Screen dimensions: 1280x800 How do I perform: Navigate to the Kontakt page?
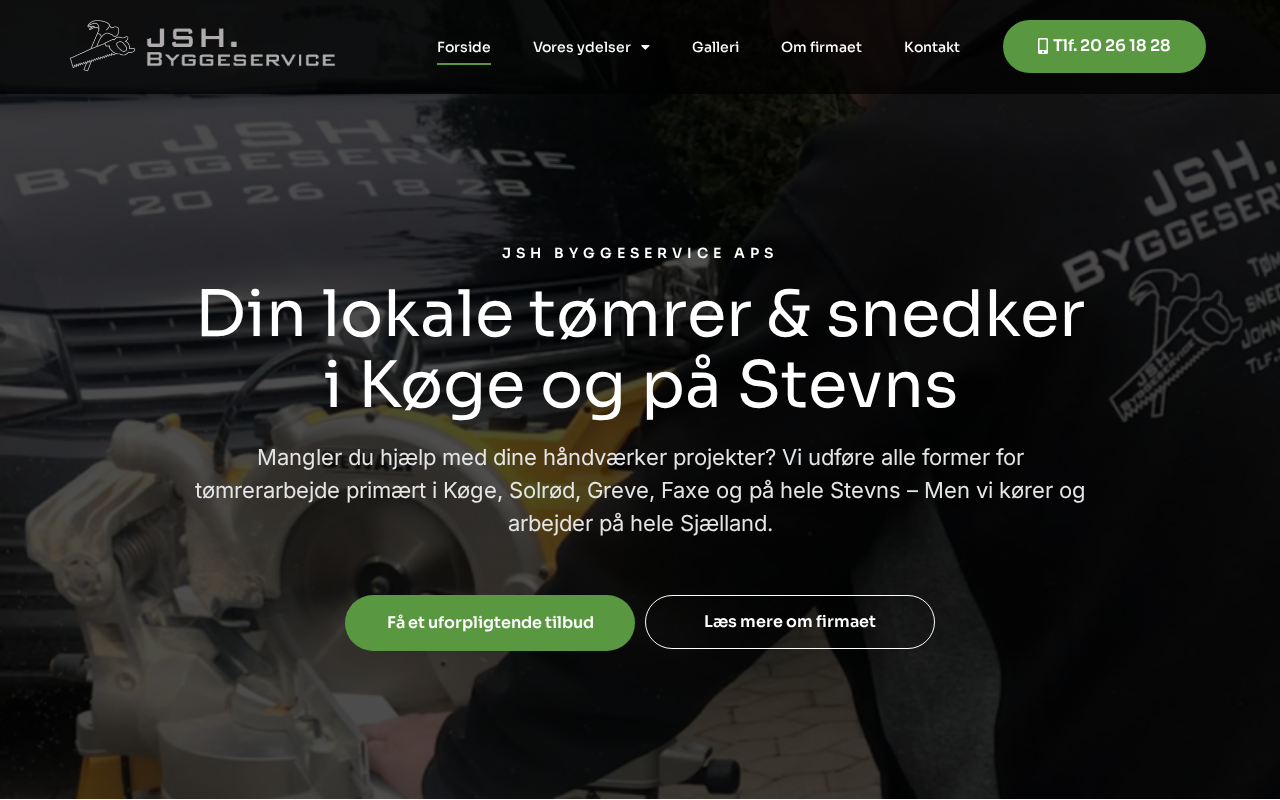click(x=932, y=47)
